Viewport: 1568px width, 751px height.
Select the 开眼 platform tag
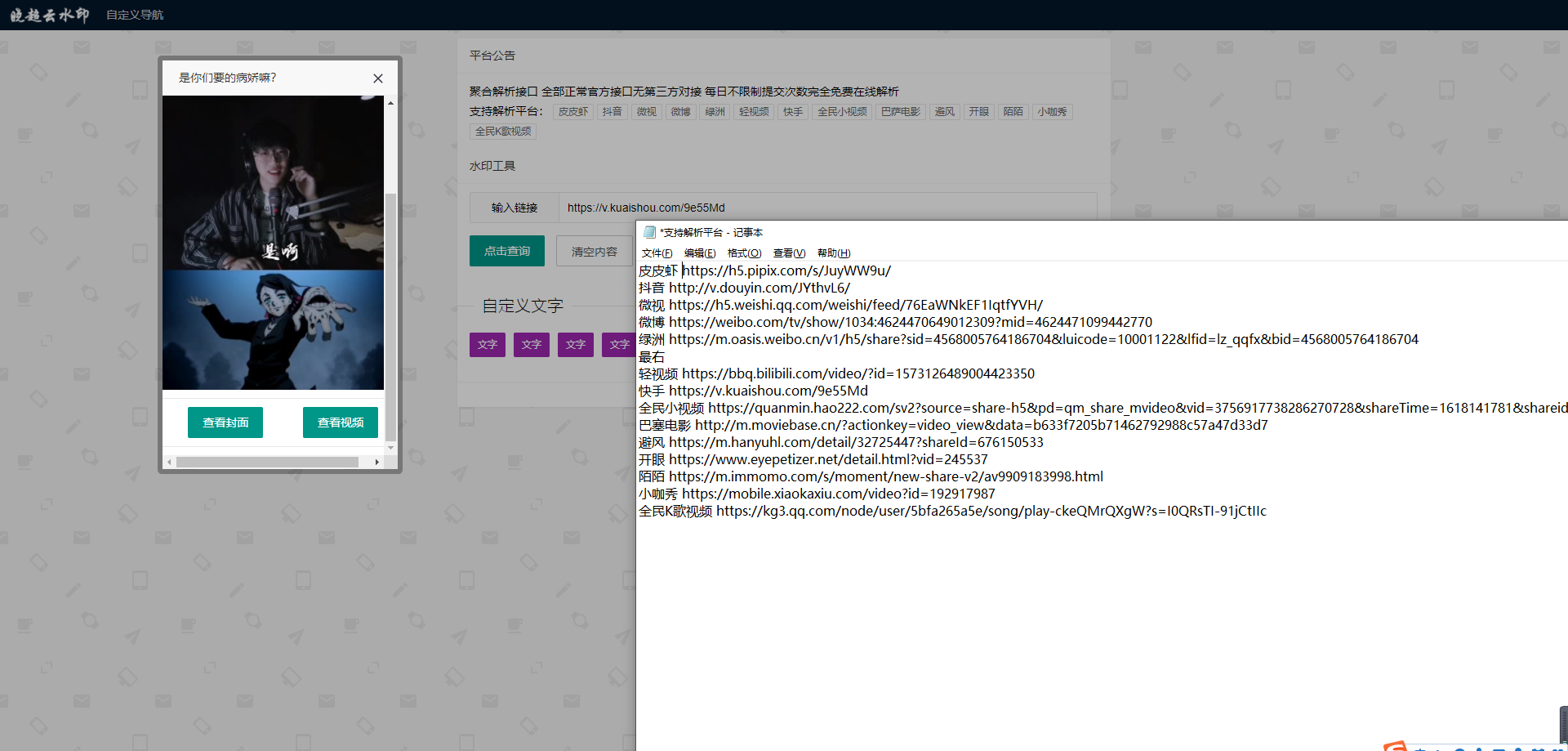coord(978,111)
